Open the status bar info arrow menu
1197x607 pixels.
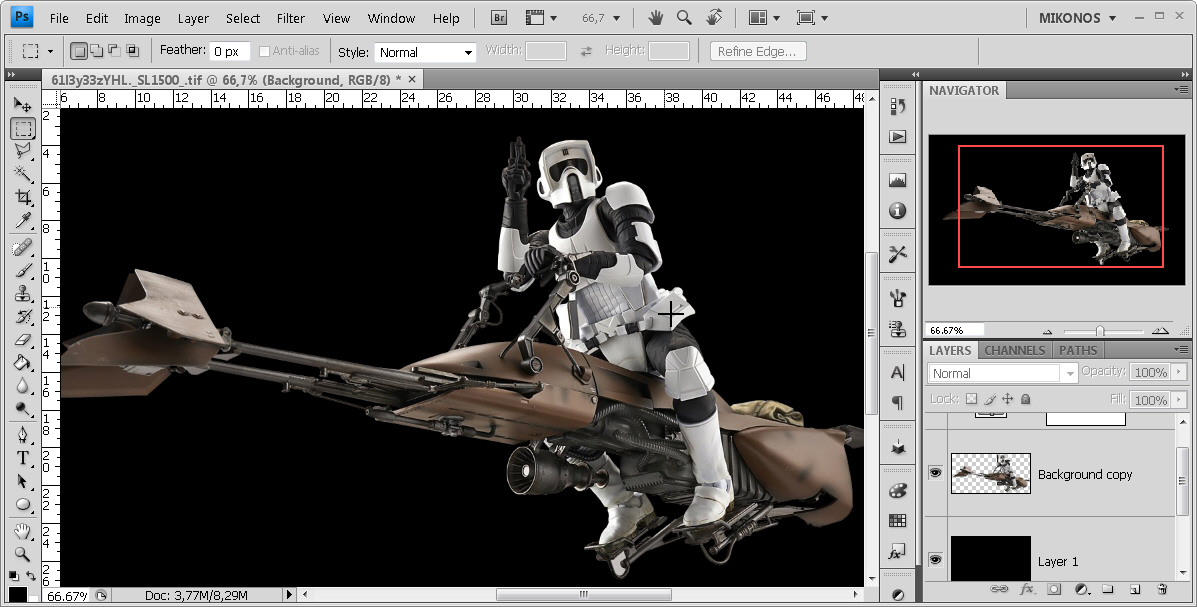pos(289,594)
